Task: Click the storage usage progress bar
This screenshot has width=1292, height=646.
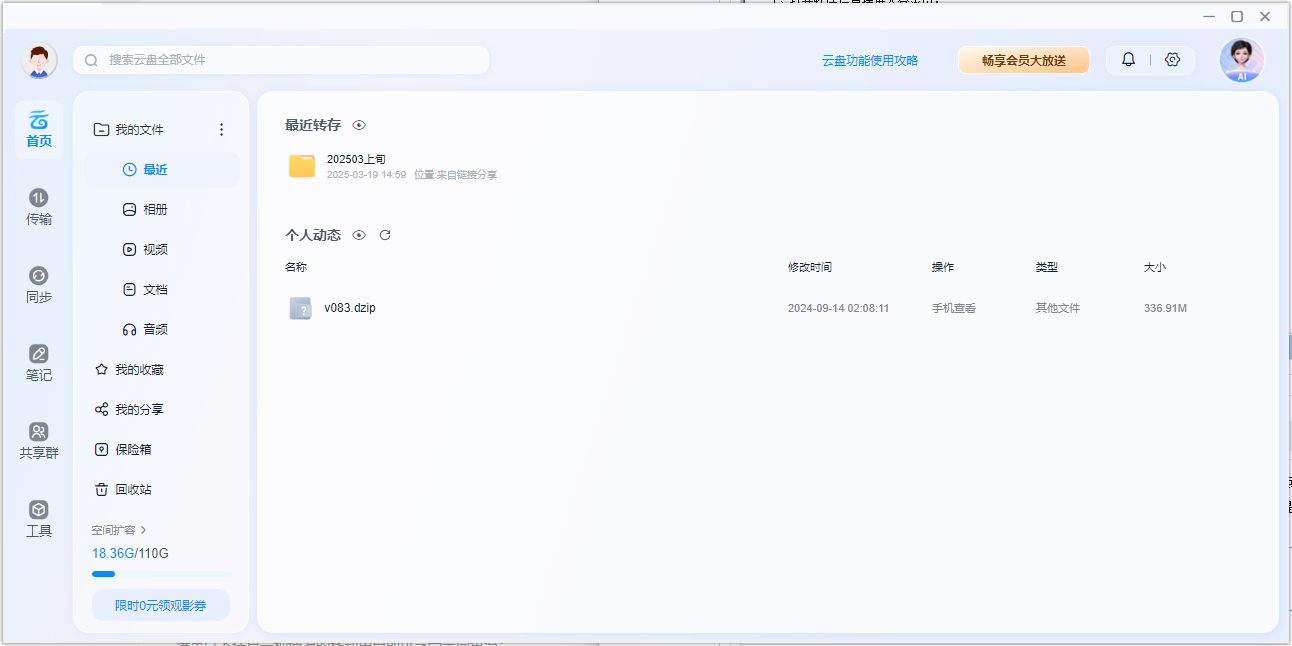Action: tap(161, 574)
